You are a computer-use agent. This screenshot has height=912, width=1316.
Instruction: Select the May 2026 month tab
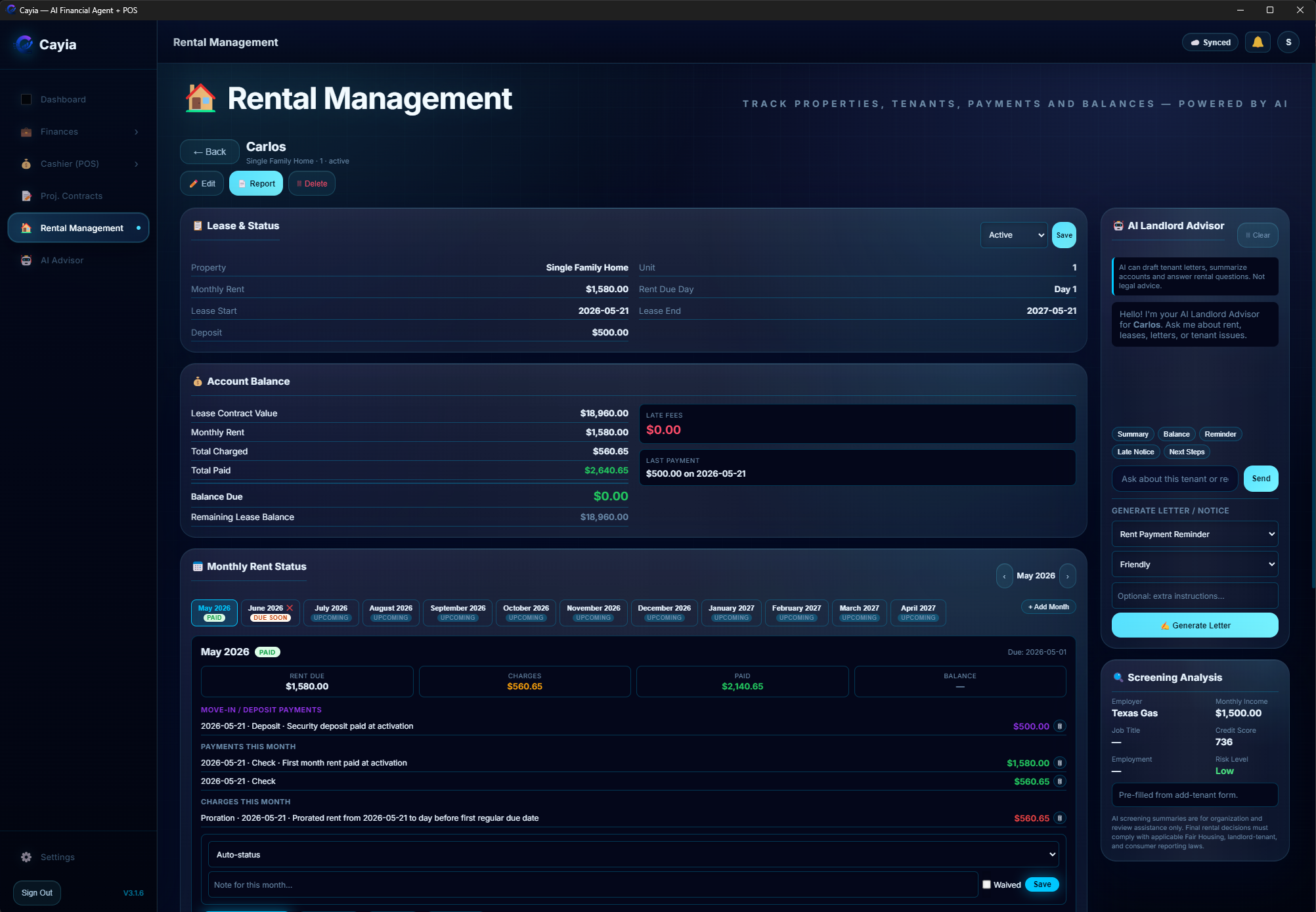(214, 613)
